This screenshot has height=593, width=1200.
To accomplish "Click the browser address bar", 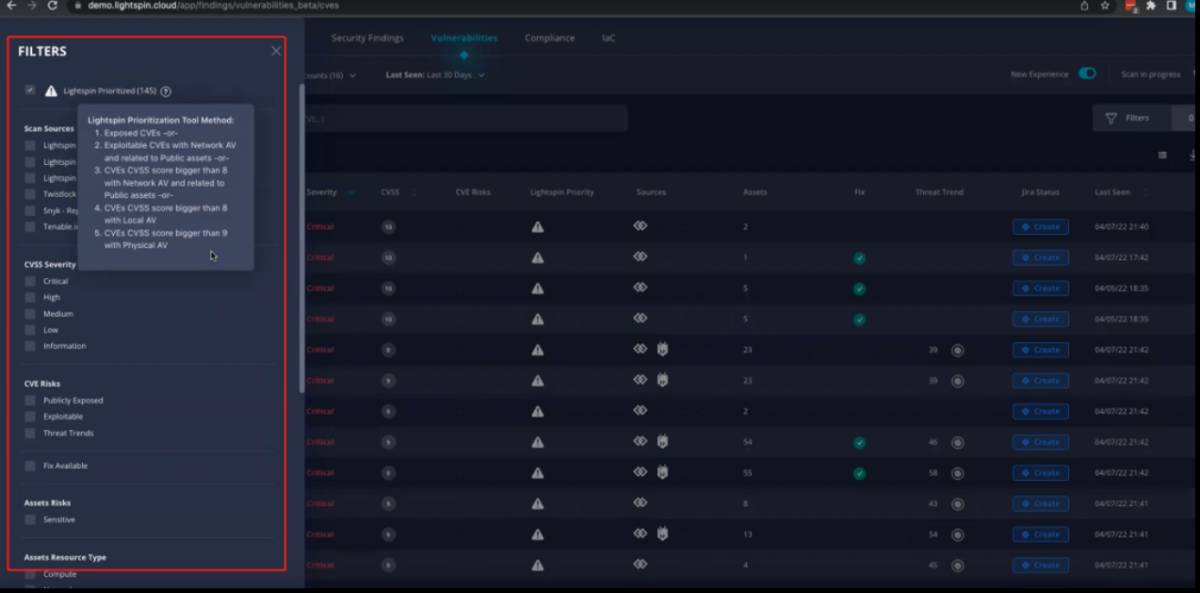I will click(x=500, y=5).
